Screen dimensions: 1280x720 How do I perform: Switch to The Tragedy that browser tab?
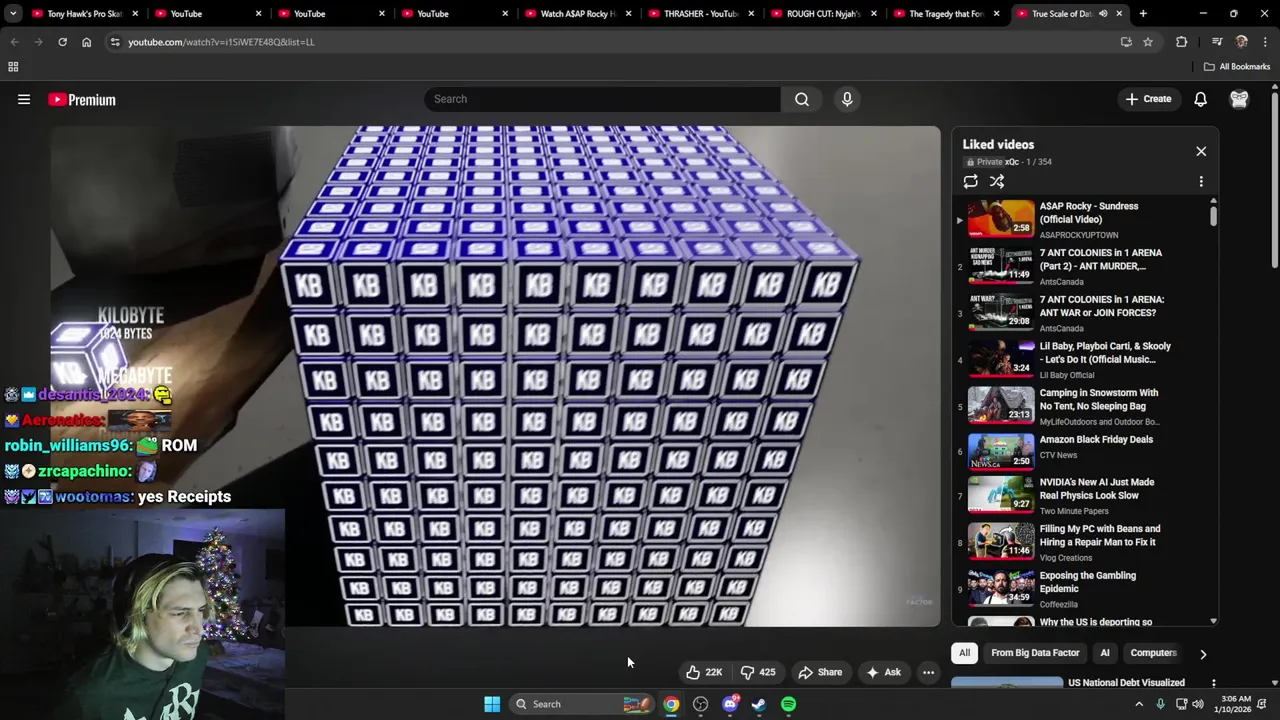[946, 14]
